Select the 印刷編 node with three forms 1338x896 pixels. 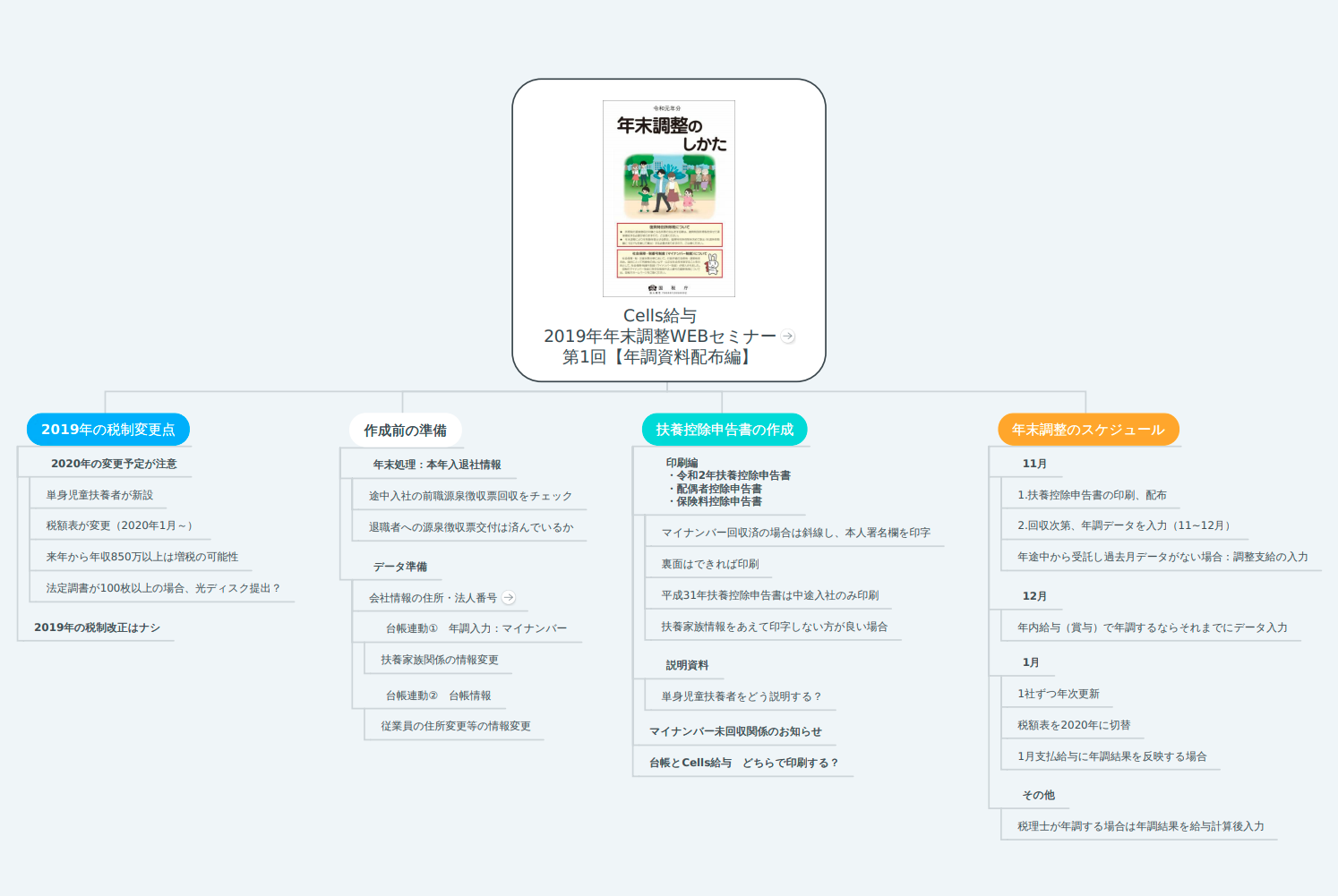[728, 482]
